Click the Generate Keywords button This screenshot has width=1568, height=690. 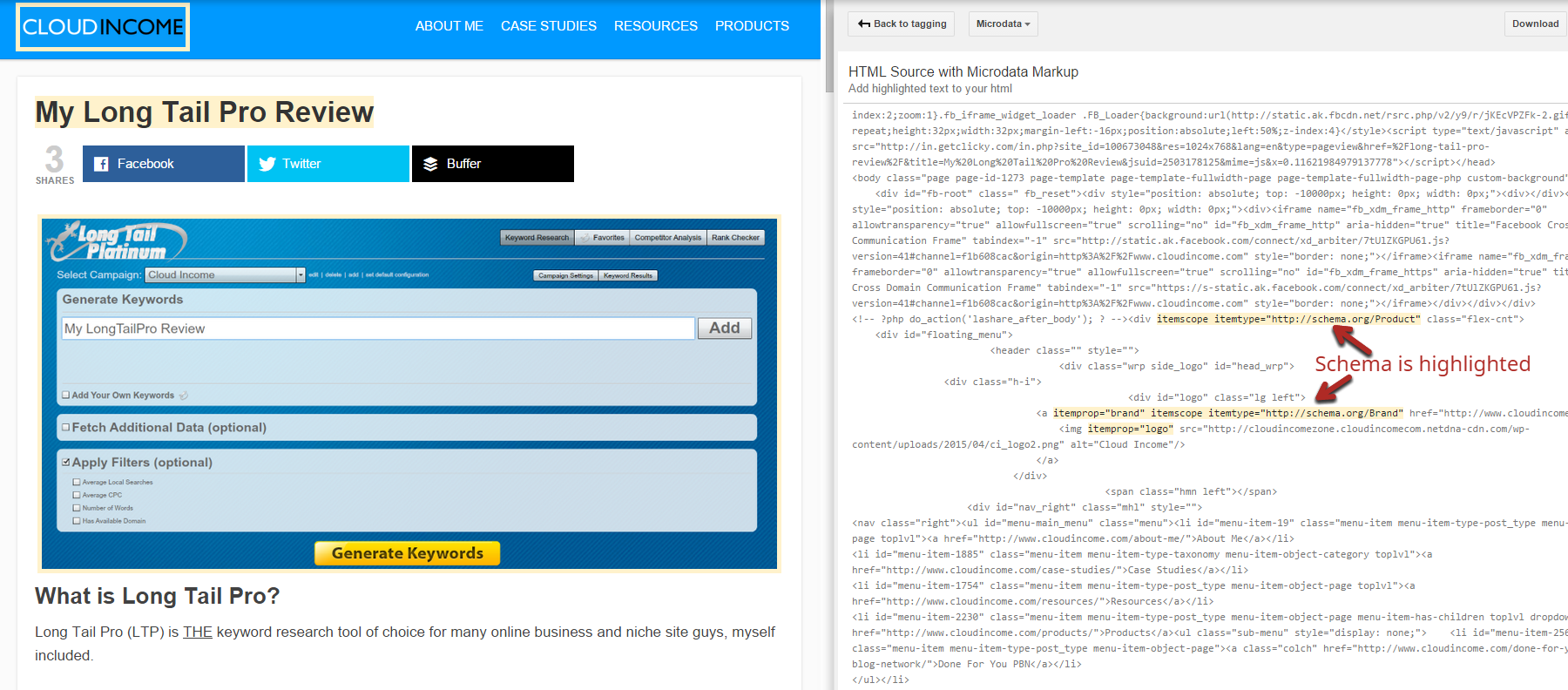[x=407, y=553]
